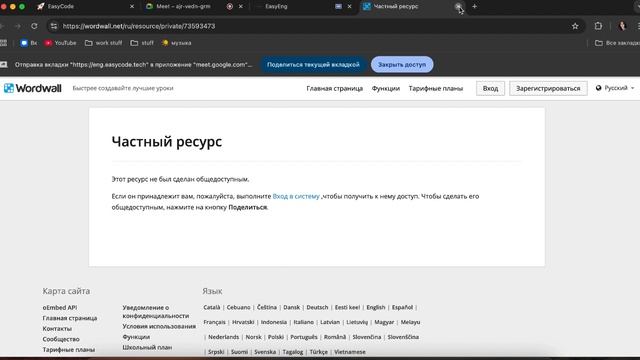
Task: Open the Главная страница footer link
Action: [x=70, y=318]
